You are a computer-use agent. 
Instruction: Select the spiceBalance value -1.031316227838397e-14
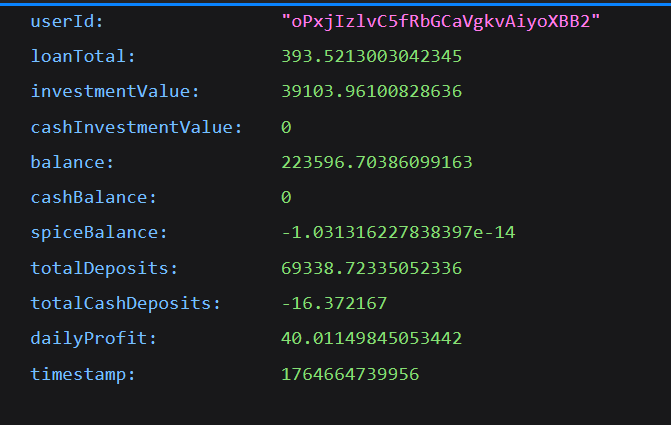(400, 233)
